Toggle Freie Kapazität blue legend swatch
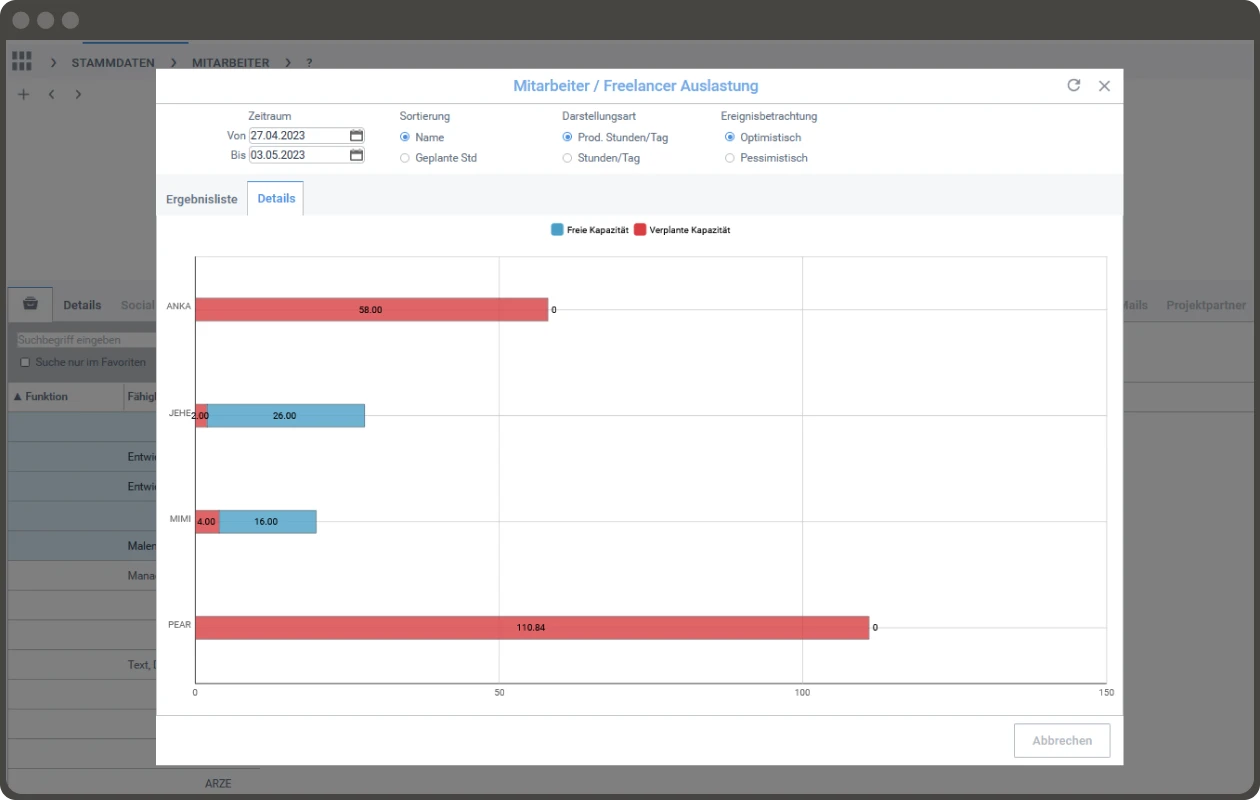This screenshot has width=1260, height=800. point(557,230)
